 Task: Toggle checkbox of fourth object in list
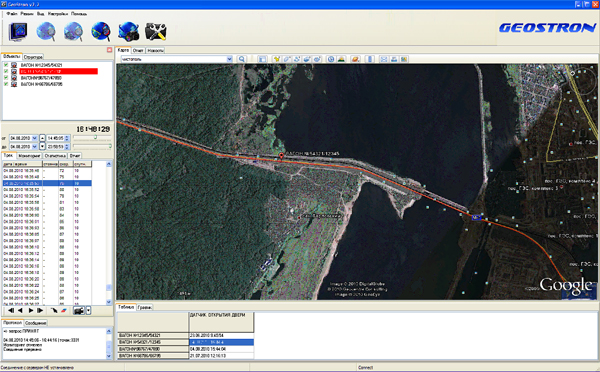(6, 84)
